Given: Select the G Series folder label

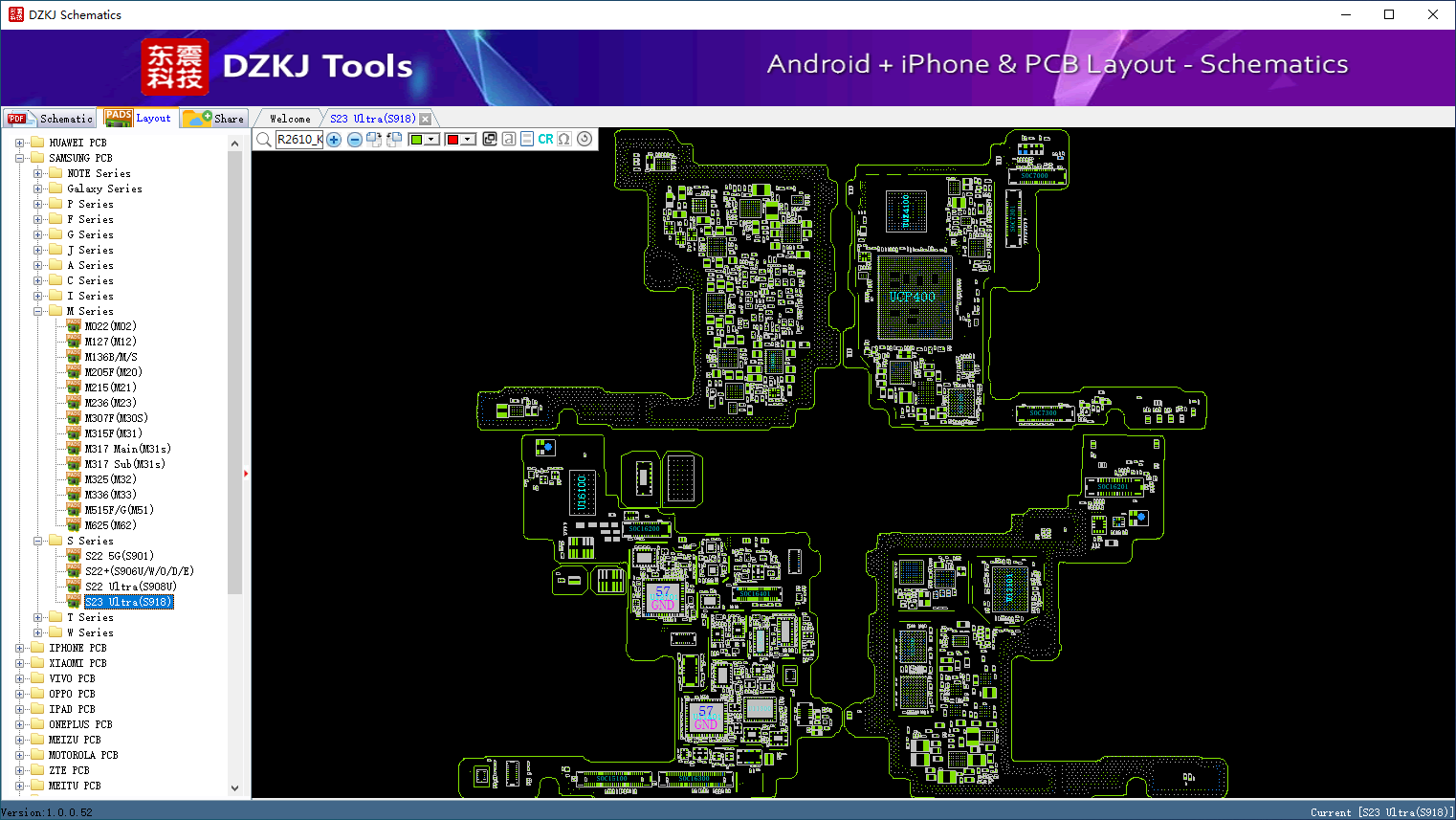Looking at the screenshot, I should [90, 234].
